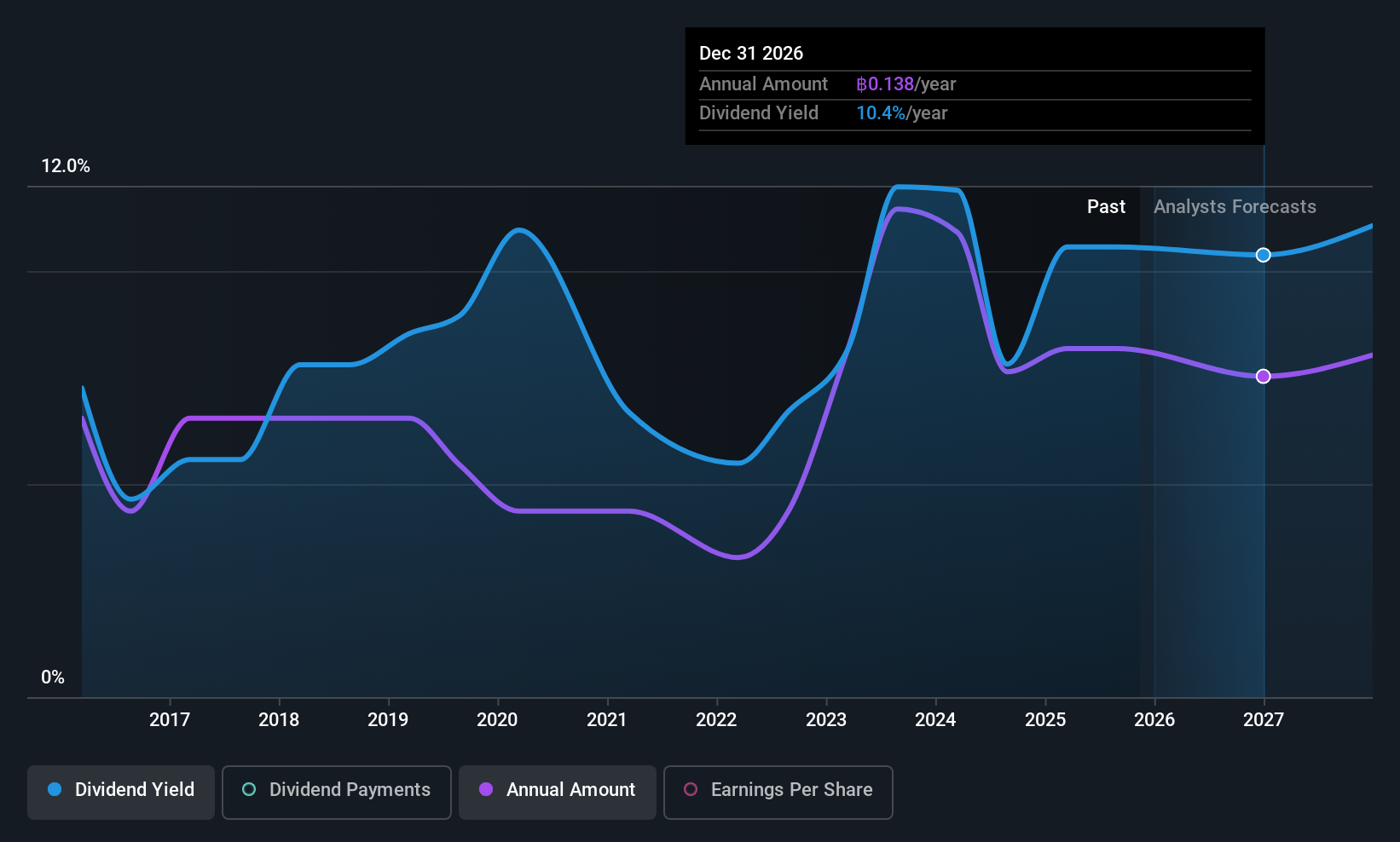Click the 0% axis label
The width and height of the screenshot is (1400, 842).
tap(53, 677)
